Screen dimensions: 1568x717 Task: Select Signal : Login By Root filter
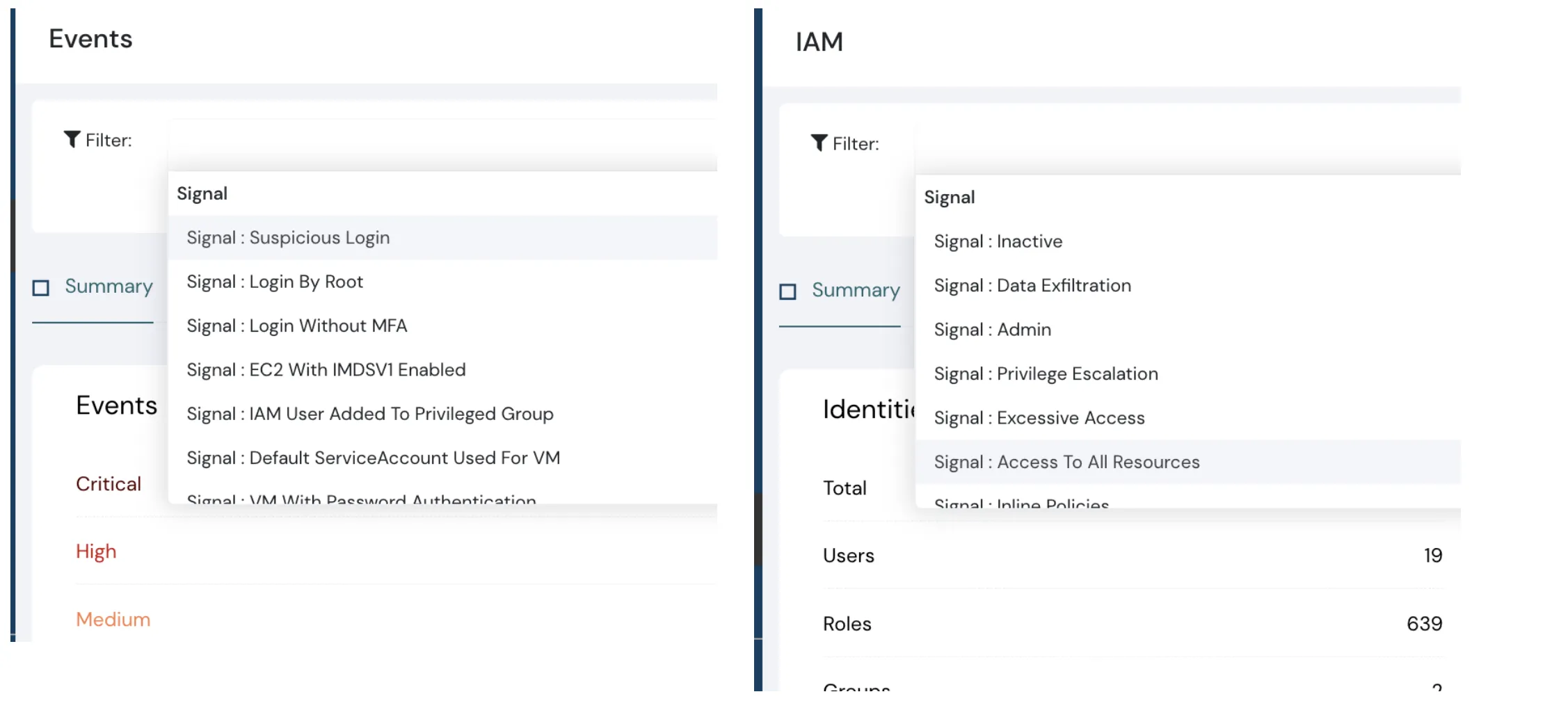coord(275,282)
